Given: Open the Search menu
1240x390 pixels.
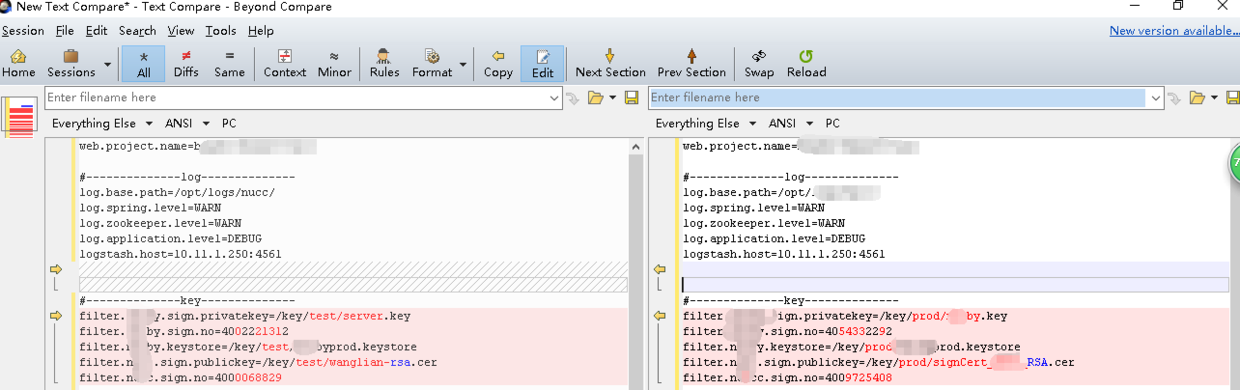Looking at the screenshot, I should (137, 31).
